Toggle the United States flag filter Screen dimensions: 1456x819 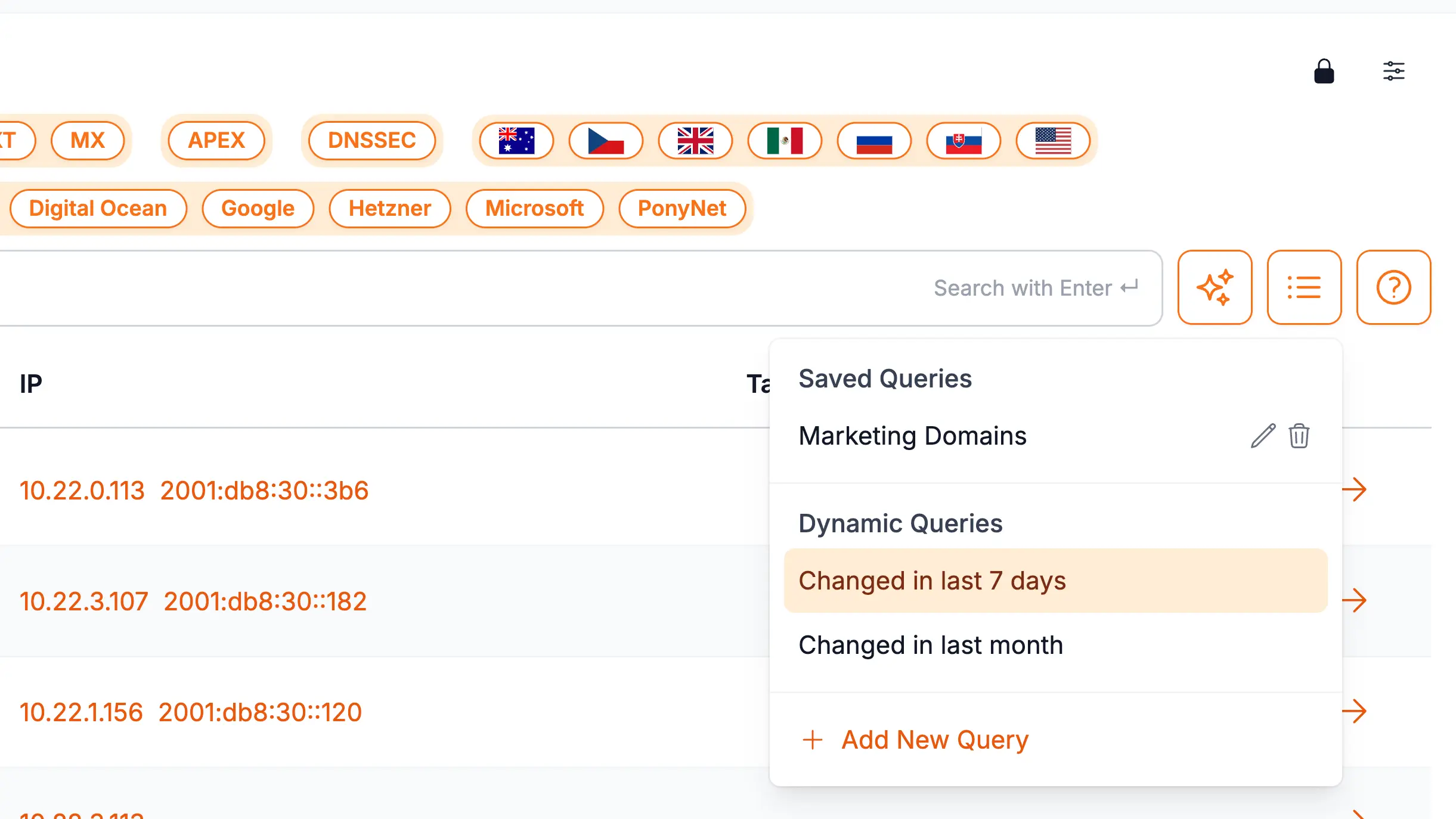1053,141
